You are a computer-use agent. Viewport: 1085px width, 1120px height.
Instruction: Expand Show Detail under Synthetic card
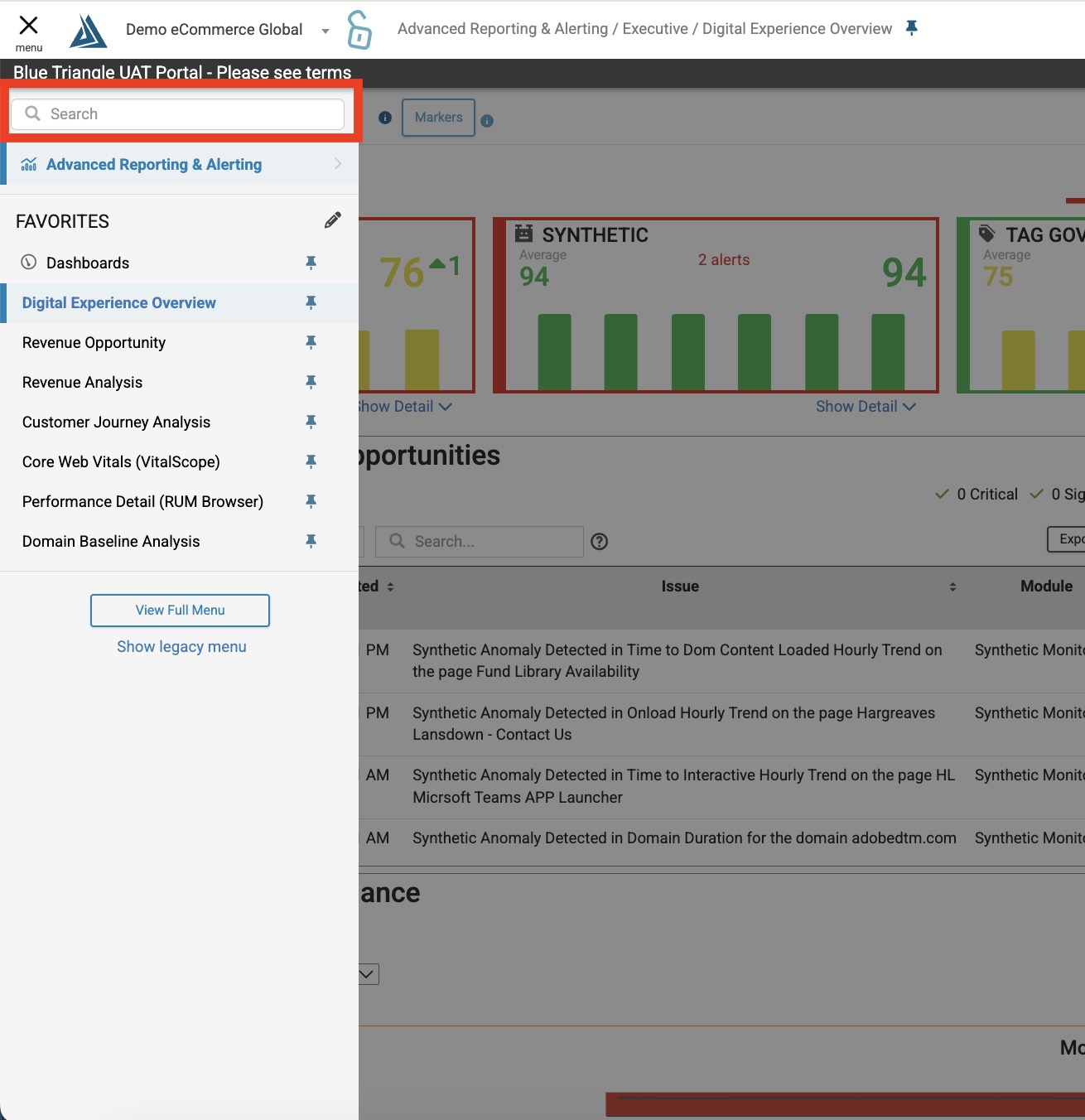(866, 406)
